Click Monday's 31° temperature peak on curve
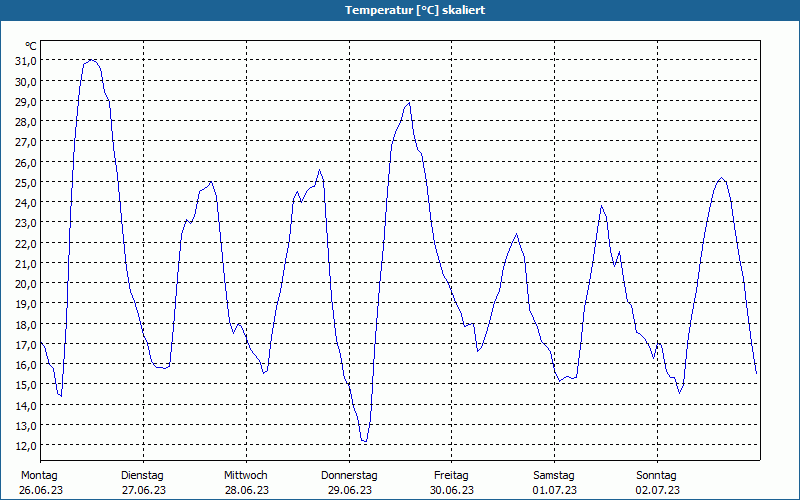Viewport: 800px width, 500px height. click(x=92, y=60)
